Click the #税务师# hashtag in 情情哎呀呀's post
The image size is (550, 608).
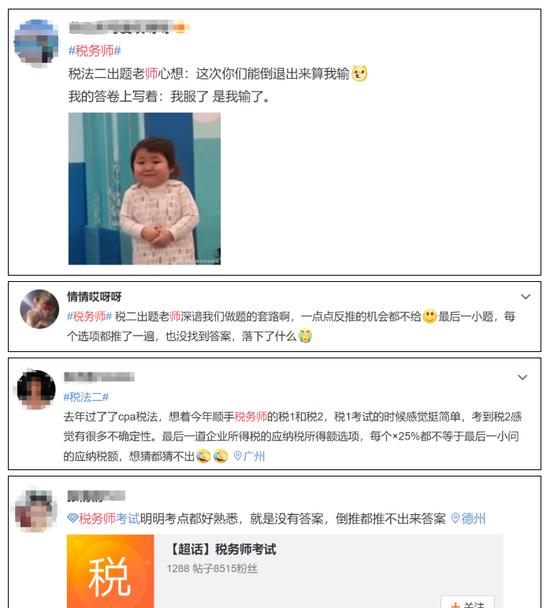pos(89,317)
